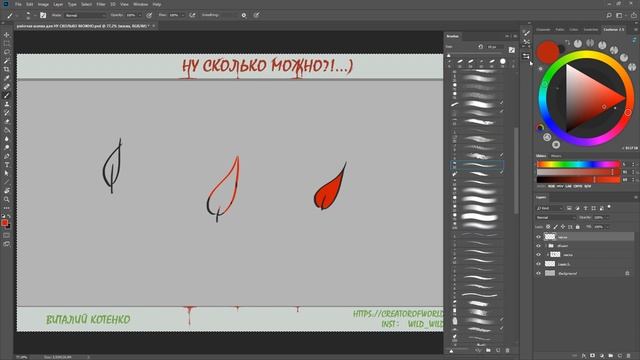Select the Hand tool
This screenshot has width=640, height=360.
point(7,191)
